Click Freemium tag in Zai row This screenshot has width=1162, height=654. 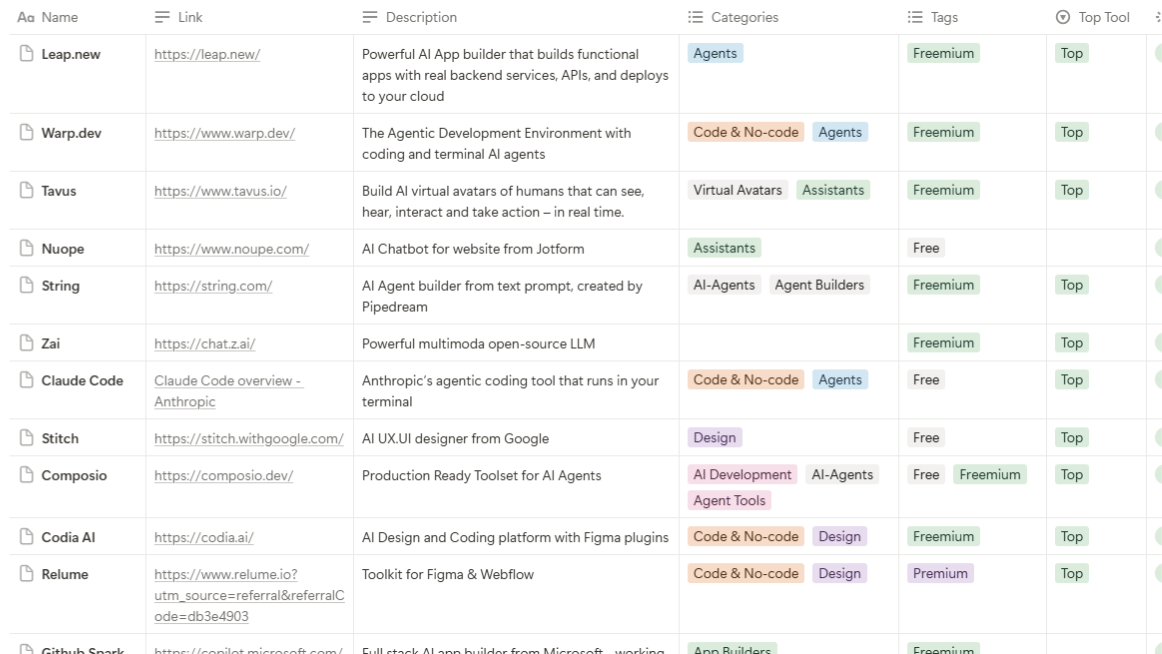point(943,342)
